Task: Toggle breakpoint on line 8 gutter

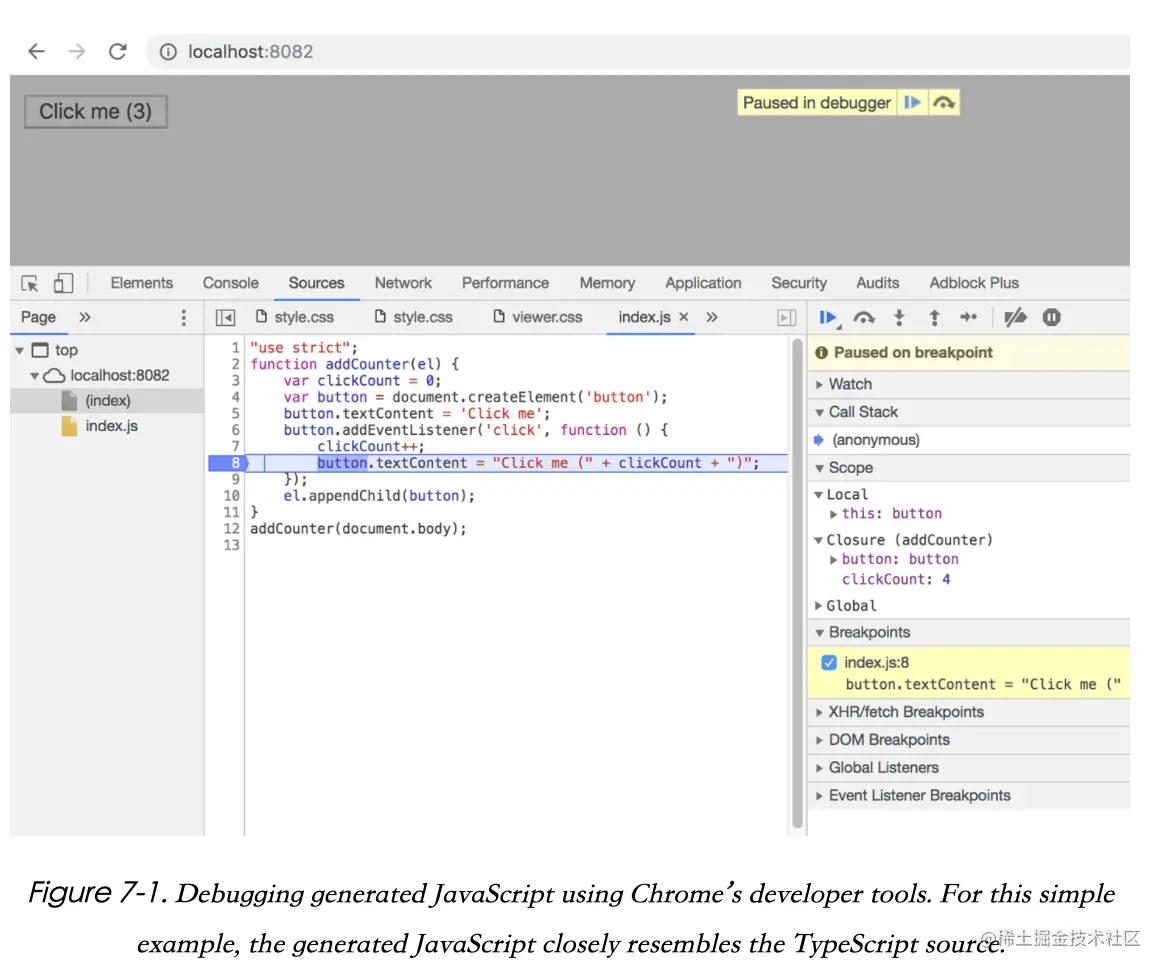Action: 236,463
